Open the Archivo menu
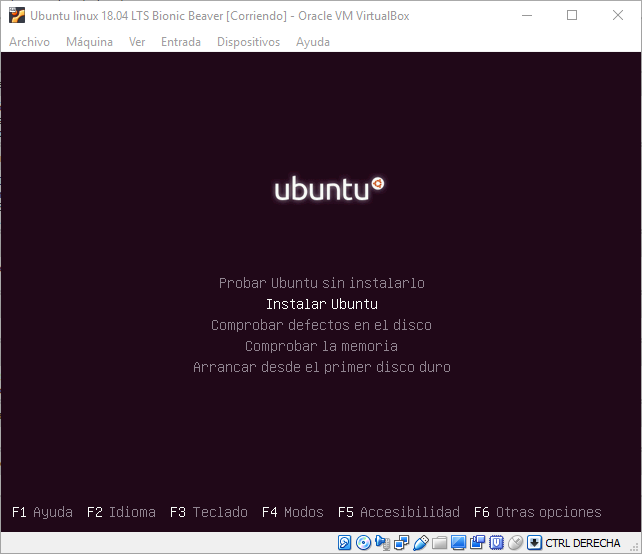This screenshot has height=554, width=642. point(29,42)
